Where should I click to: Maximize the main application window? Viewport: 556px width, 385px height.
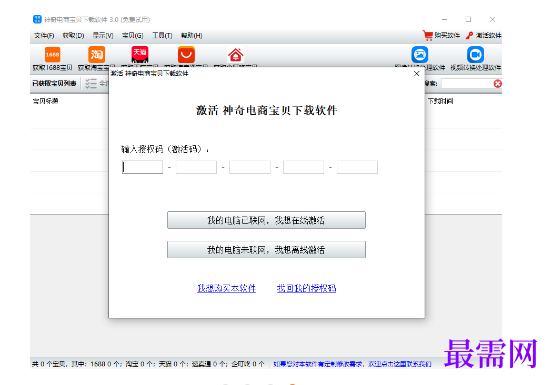468,19
